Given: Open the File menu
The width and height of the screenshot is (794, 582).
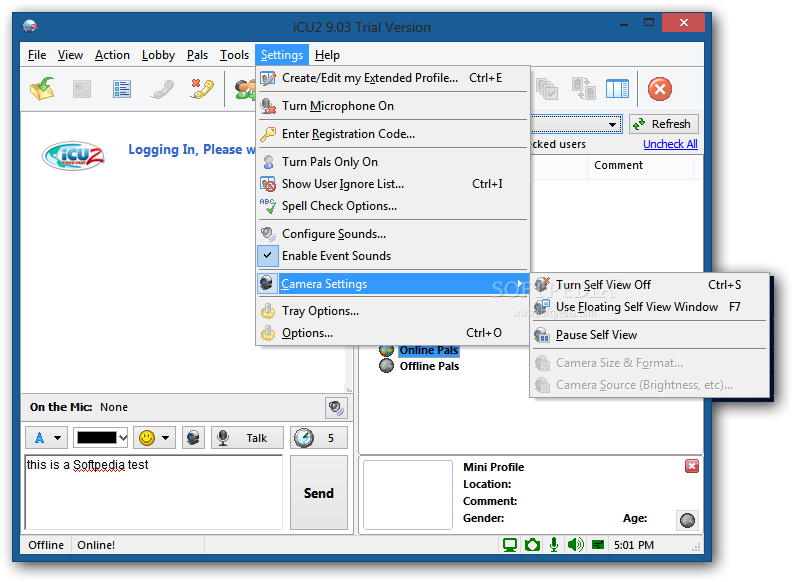Looking at the screenshot, I should 36,55.
